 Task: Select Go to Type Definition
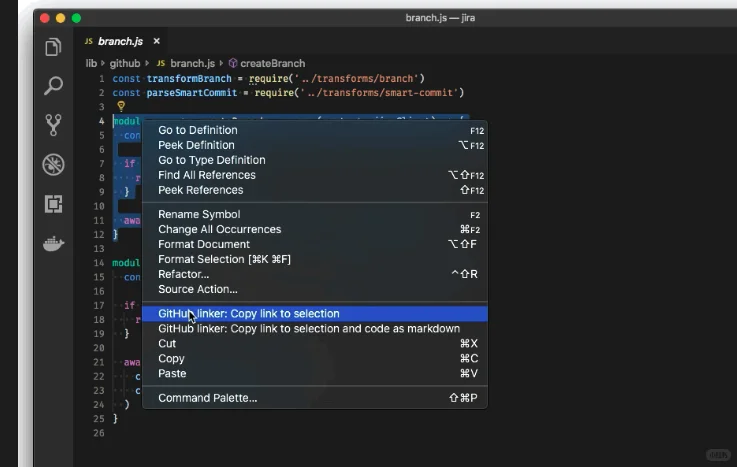[314, 160]
